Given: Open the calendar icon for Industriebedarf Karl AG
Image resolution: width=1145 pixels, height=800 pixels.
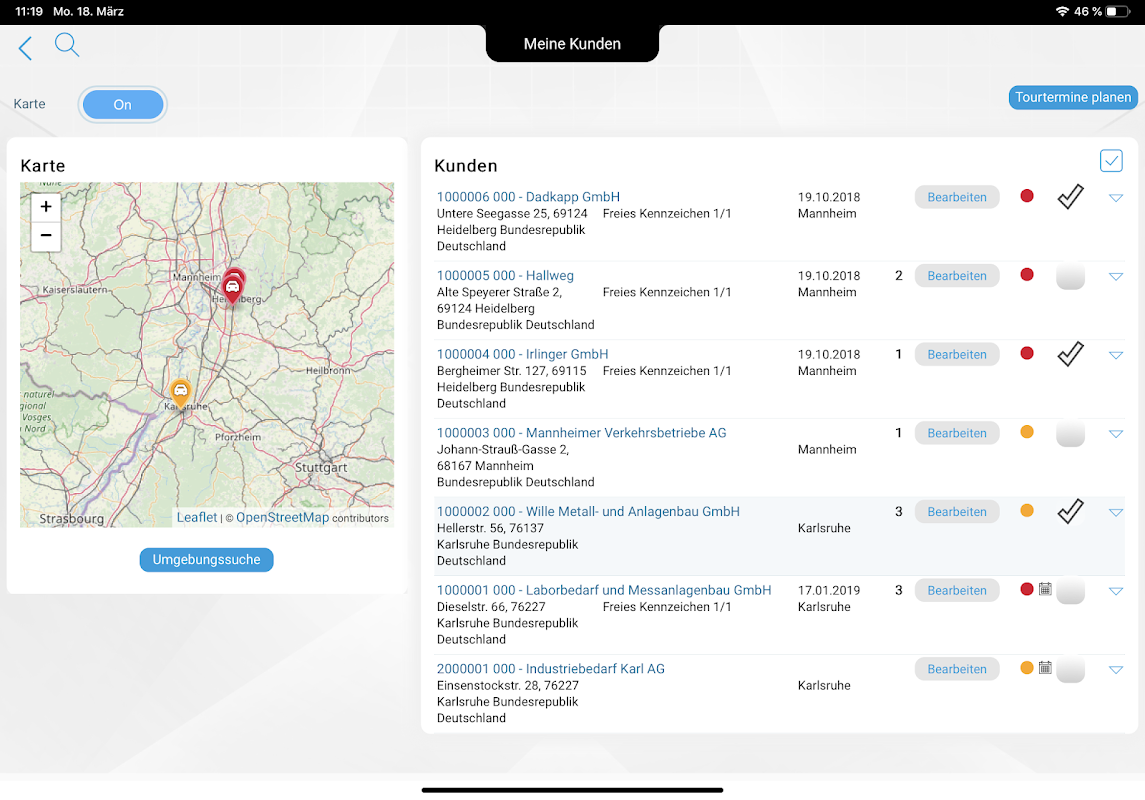Looking at the screenshot, I should 1045,667.
